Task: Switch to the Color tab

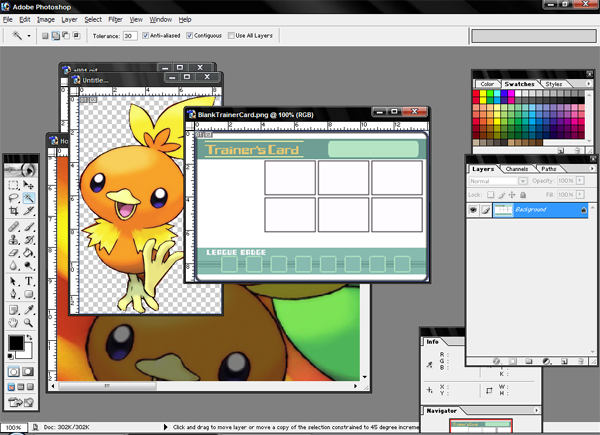Action: click(487, 84)
